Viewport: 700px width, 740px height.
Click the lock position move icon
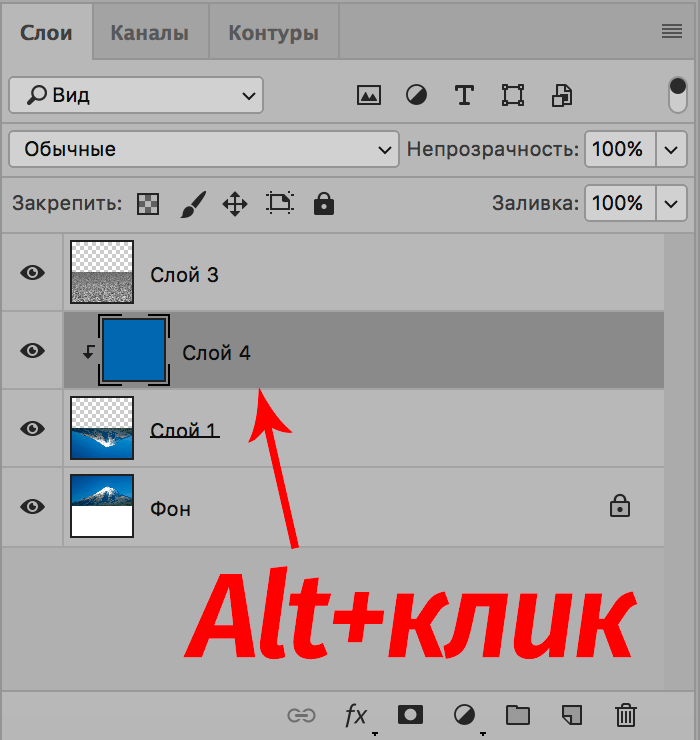(234, 204)
